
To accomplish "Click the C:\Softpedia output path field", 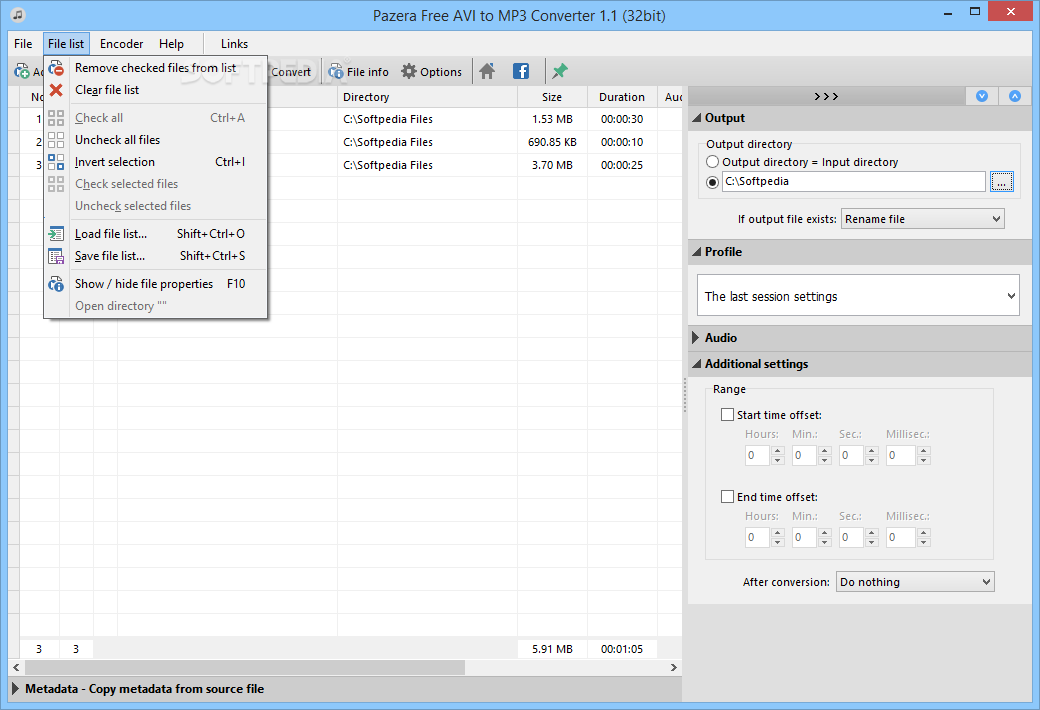I will pyautogui.click(x=854, y=181).
